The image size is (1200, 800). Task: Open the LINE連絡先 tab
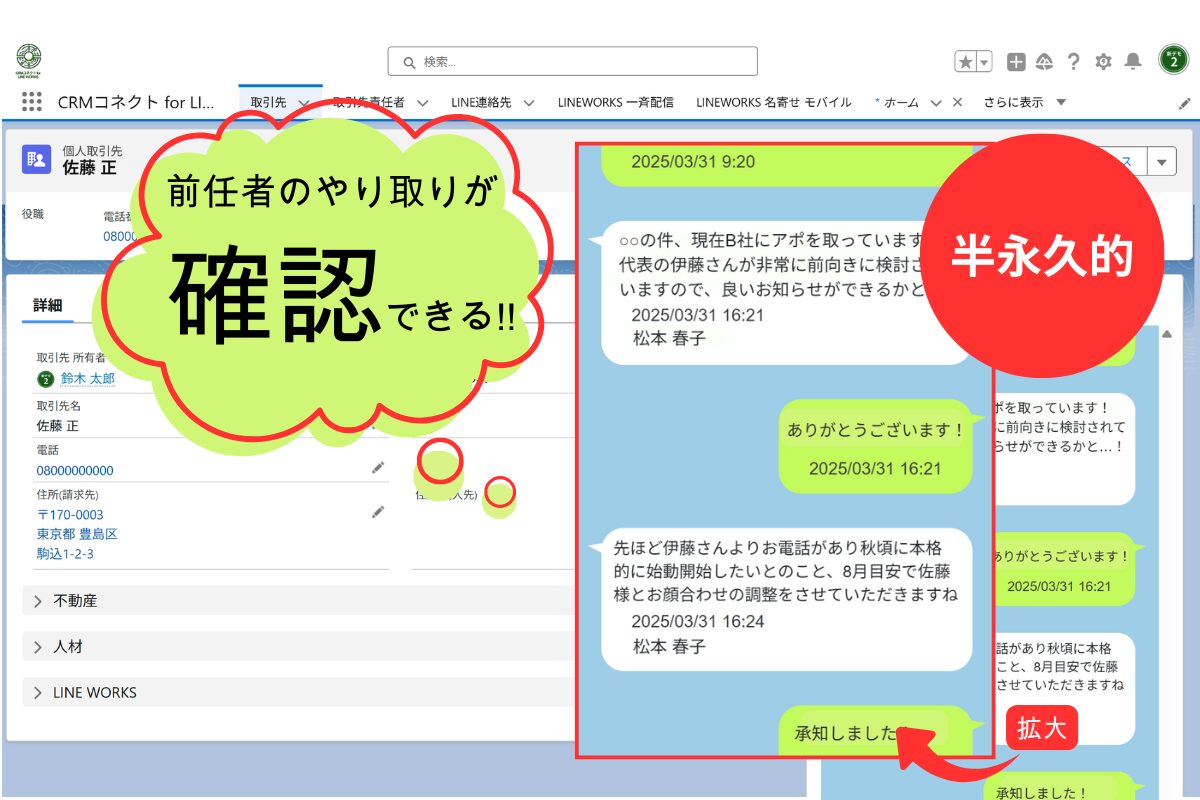481,102
